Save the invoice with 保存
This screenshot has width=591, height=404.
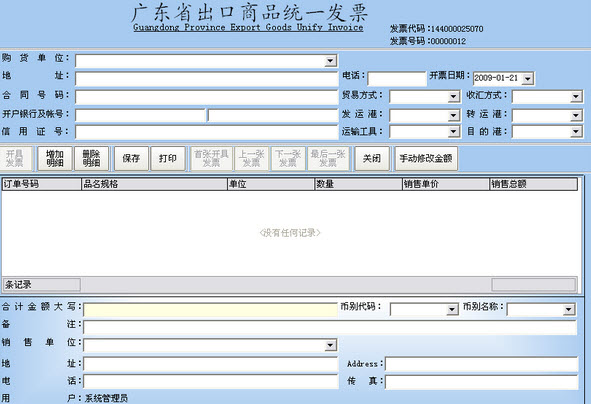point(131,159)
